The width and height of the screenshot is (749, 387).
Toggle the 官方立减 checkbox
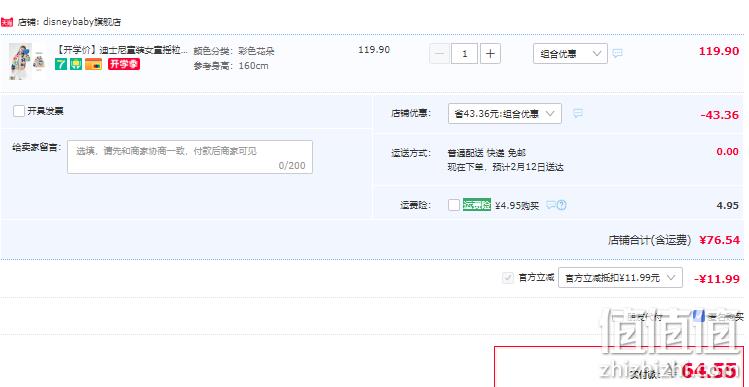[508, 278]
